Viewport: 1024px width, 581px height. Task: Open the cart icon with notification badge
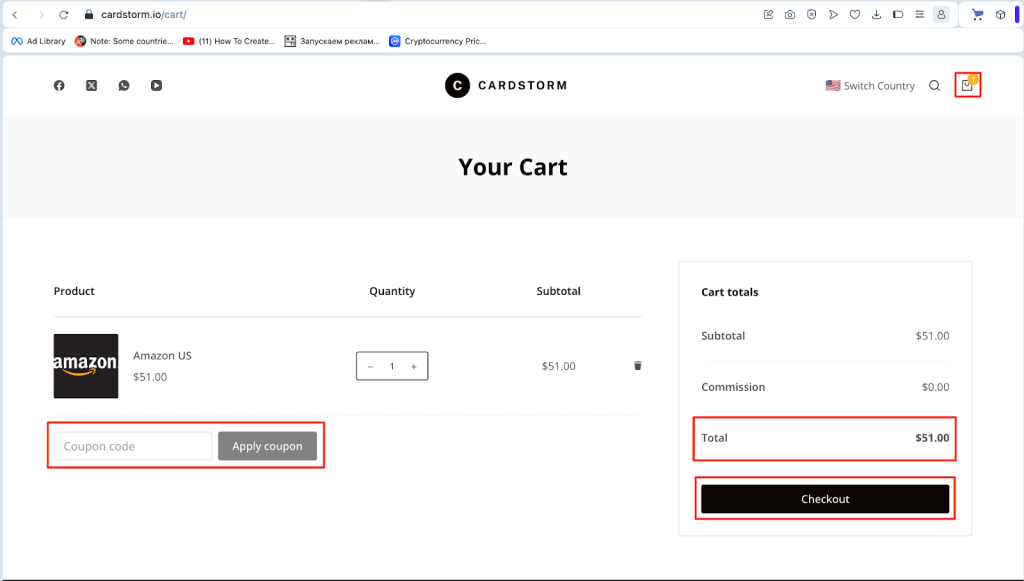966,85
